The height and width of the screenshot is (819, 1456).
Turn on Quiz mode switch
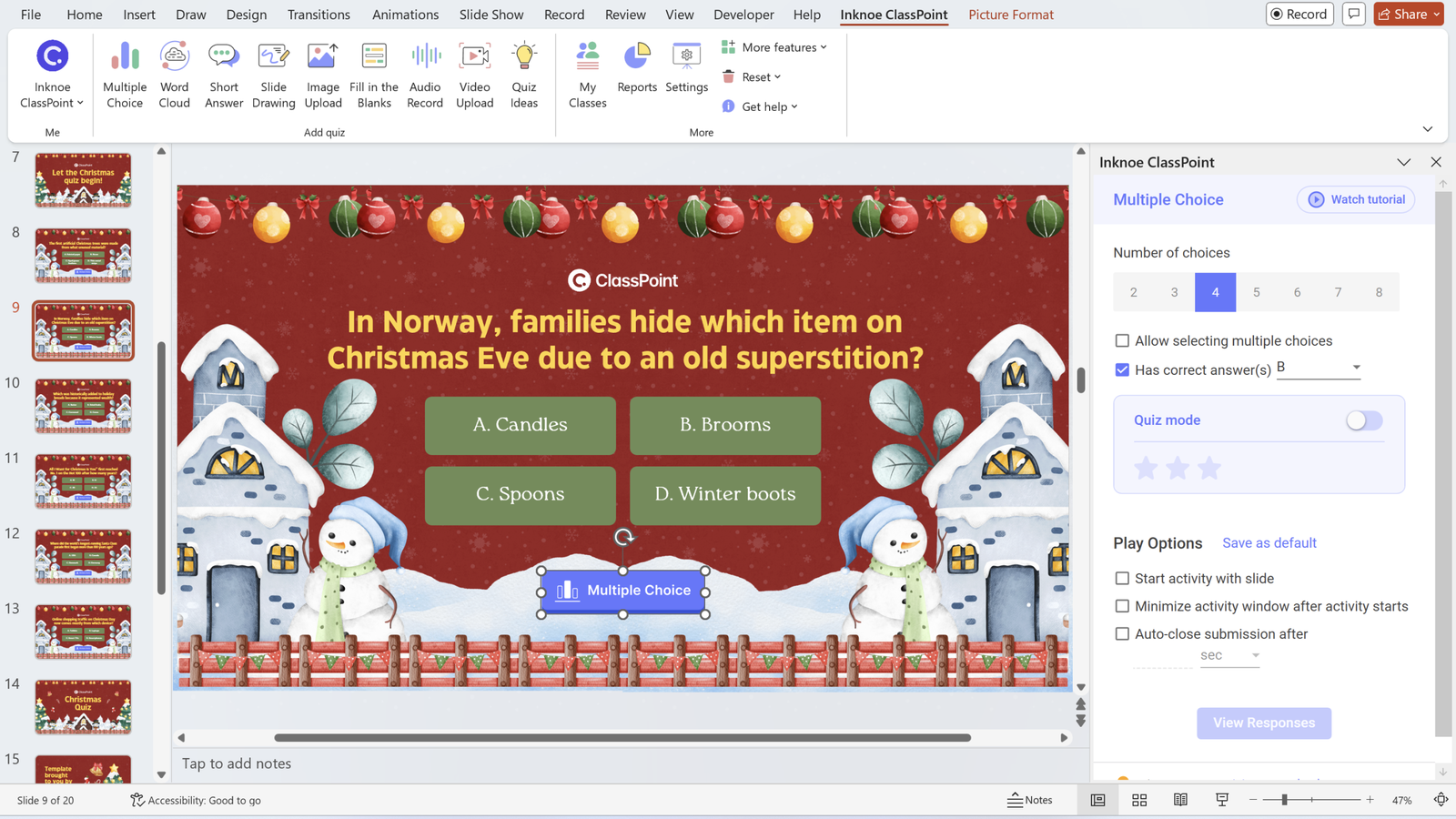click(1363, 420)
